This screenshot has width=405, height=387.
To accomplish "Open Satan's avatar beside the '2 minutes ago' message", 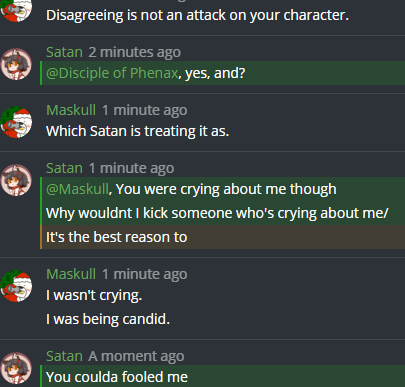I will click(x=16, y=64).
